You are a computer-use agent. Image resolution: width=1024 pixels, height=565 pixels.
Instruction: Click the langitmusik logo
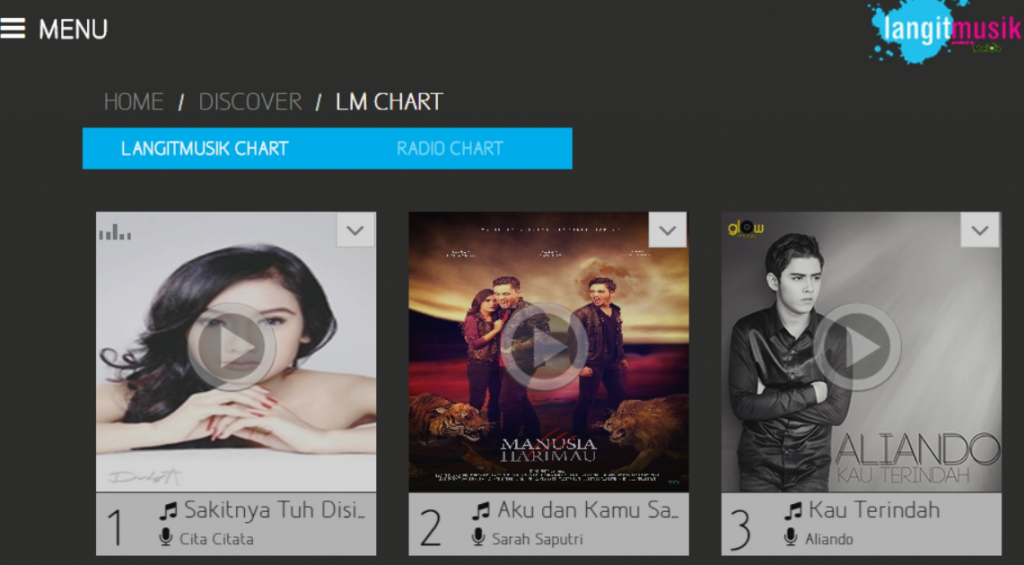(x=944, y=31)
